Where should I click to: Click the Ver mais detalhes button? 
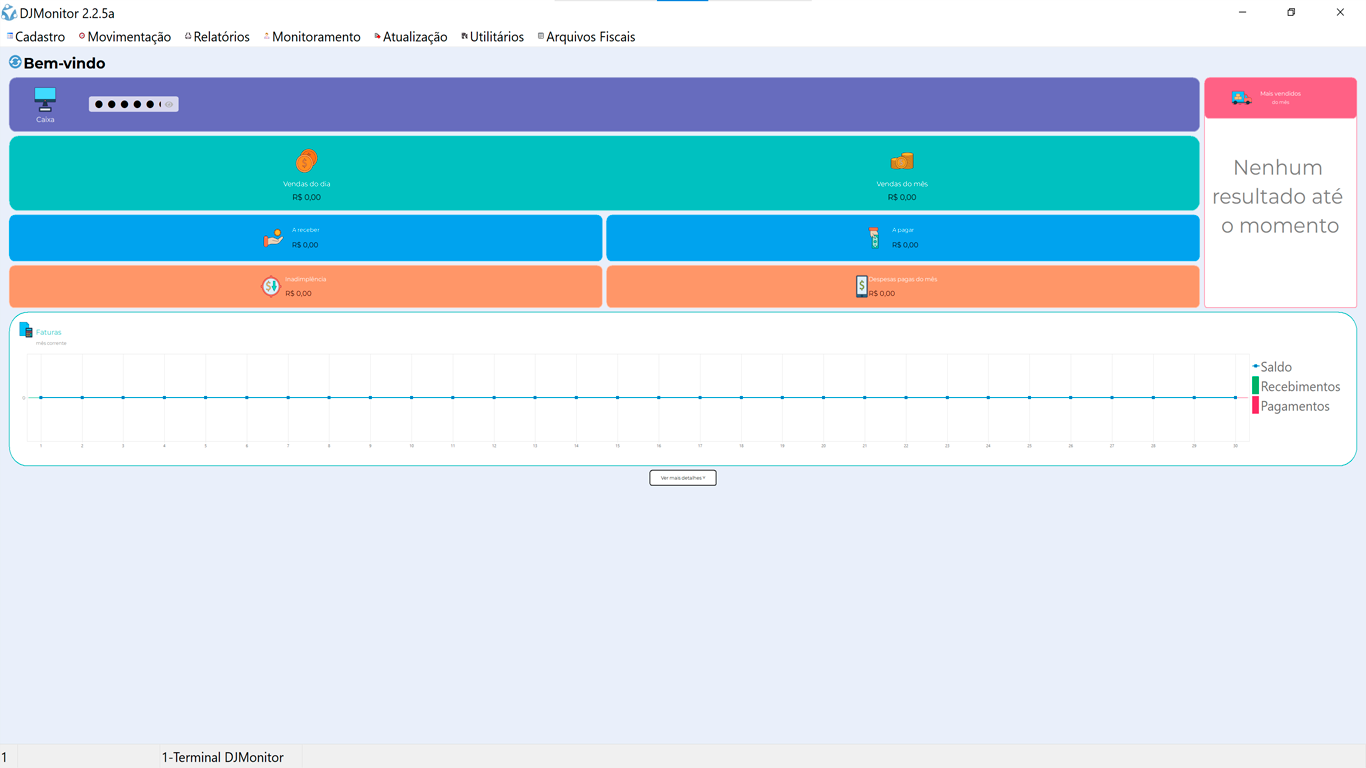point(683,478)
